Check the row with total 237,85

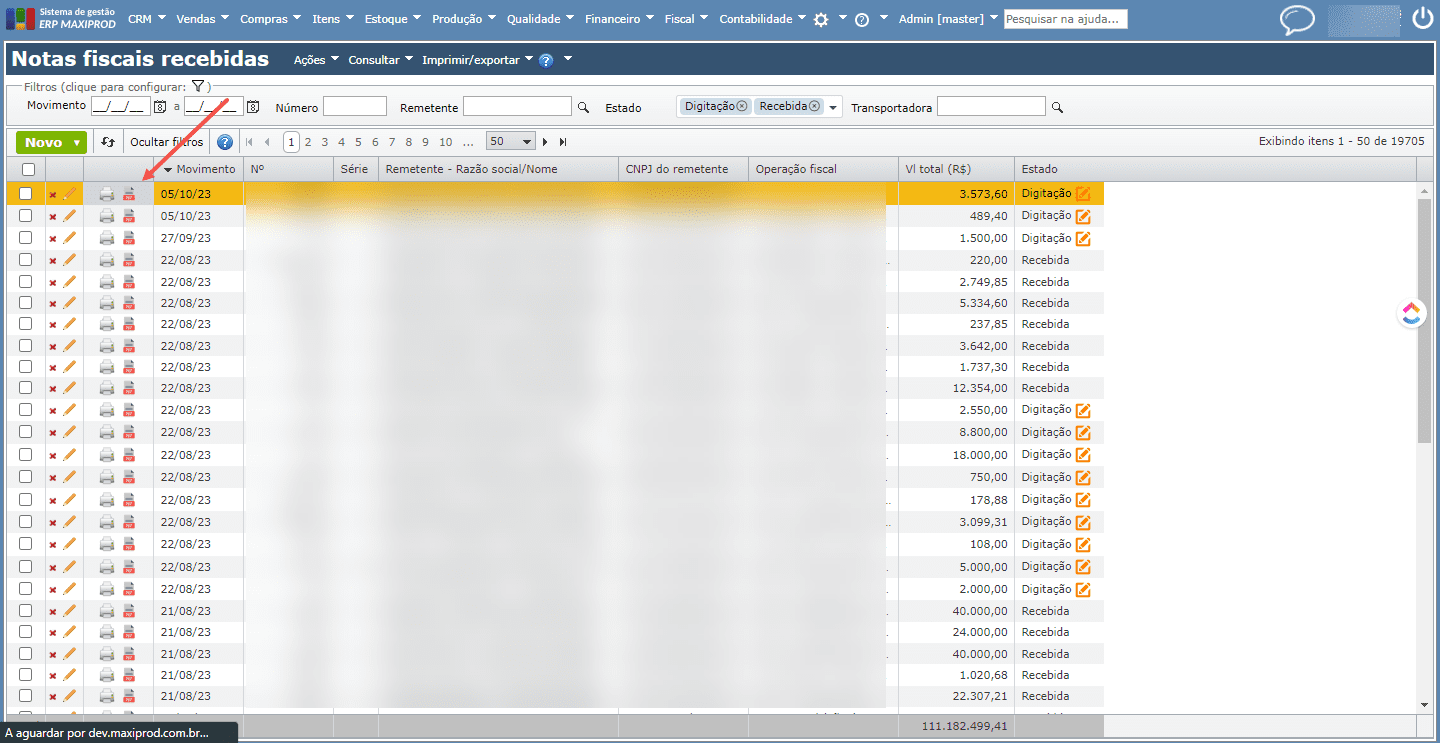click(26, 324)
